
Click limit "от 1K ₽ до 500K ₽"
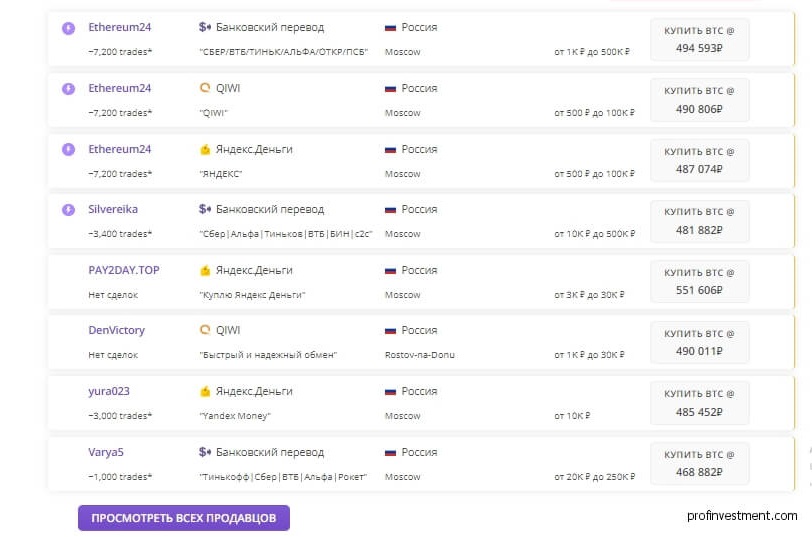[592, 52]
